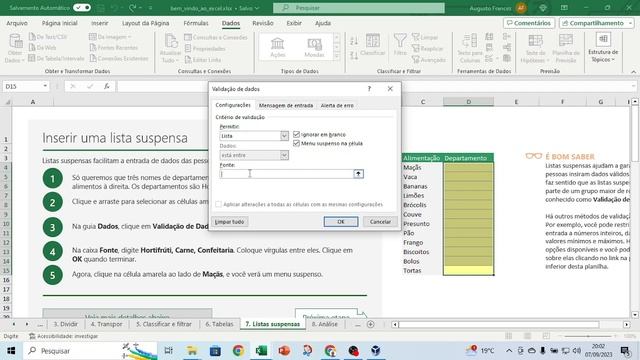Collapse the ribbon with the chevron
This screenshot has width=640, height=360.
point(633,72)
